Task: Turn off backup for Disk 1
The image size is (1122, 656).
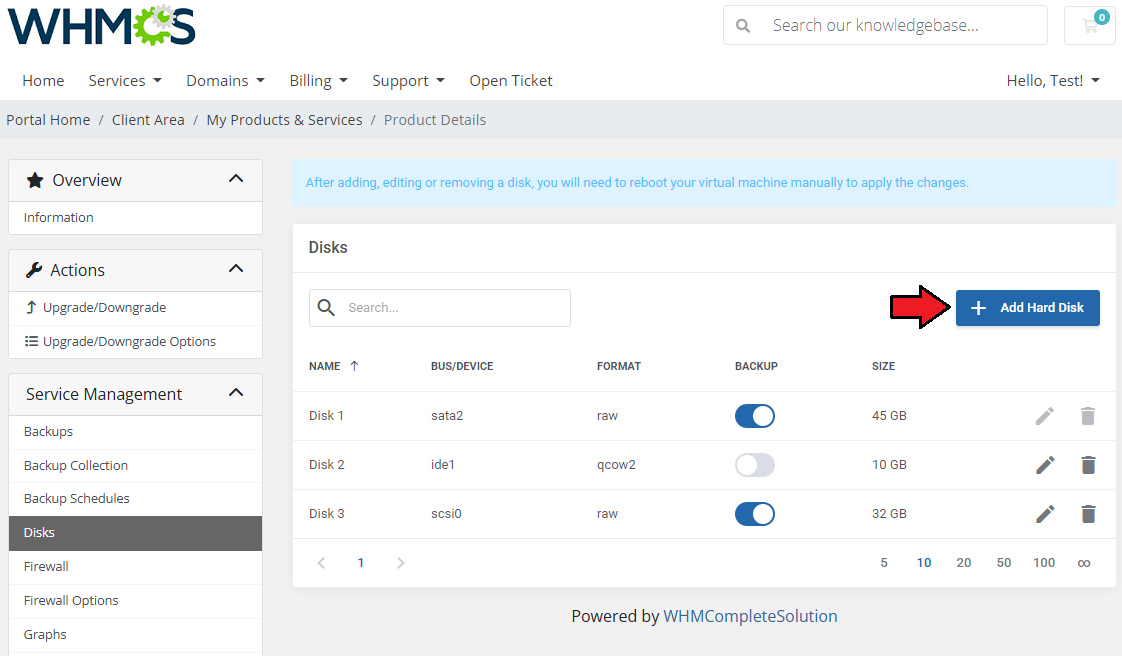Action: tap(755, 416)
